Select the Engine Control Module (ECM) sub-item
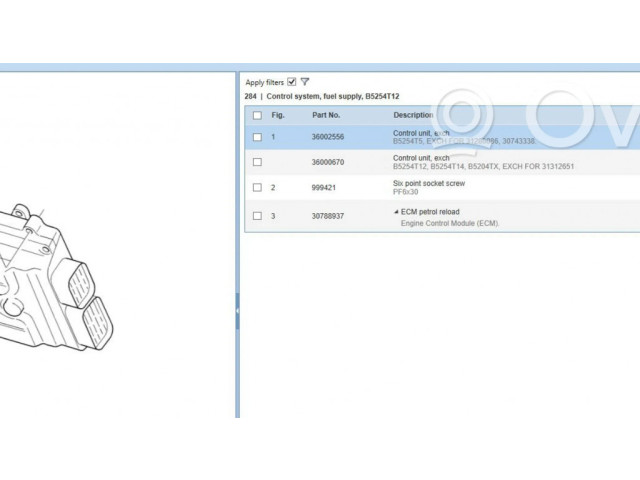 tap(449, 224)
